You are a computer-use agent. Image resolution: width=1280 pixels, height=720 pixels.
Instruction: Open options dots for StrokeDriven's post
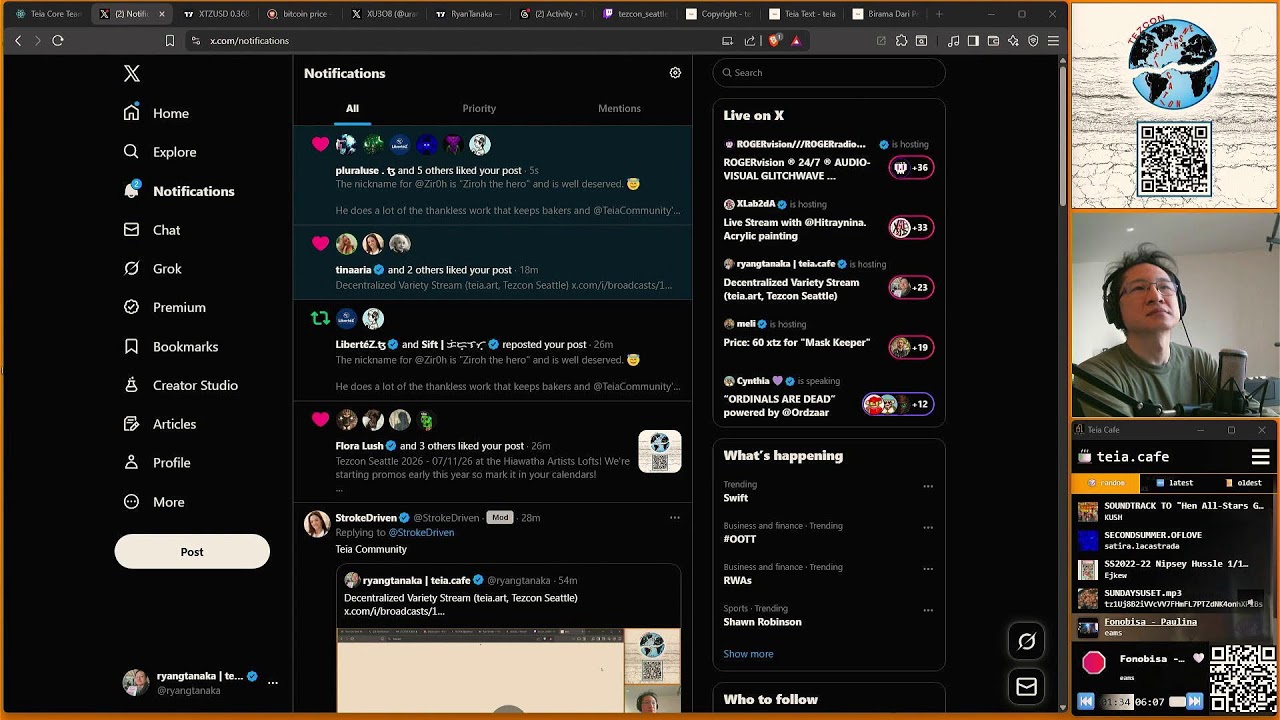tap(675, 518)
